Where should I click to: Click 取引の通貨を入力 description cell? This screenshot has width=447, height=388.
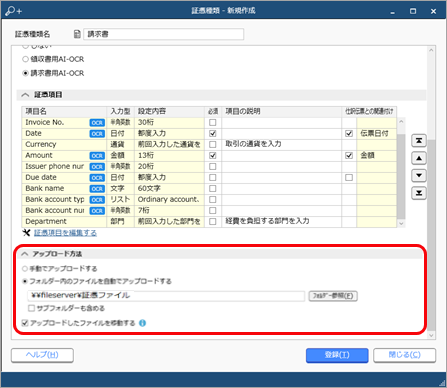(x=282, y=144)
